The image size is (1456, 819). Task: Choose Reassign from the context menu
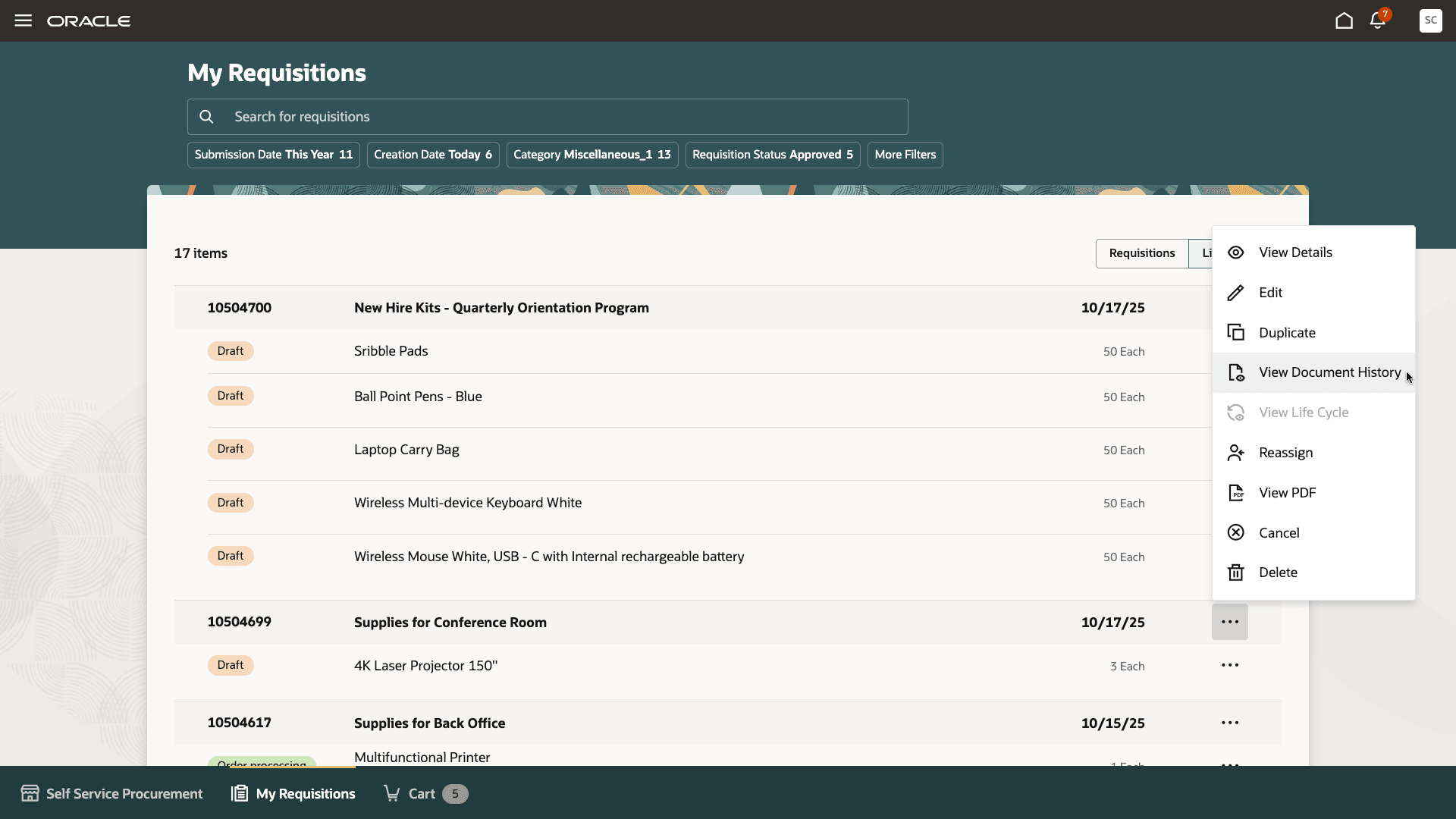point(1285,452)
